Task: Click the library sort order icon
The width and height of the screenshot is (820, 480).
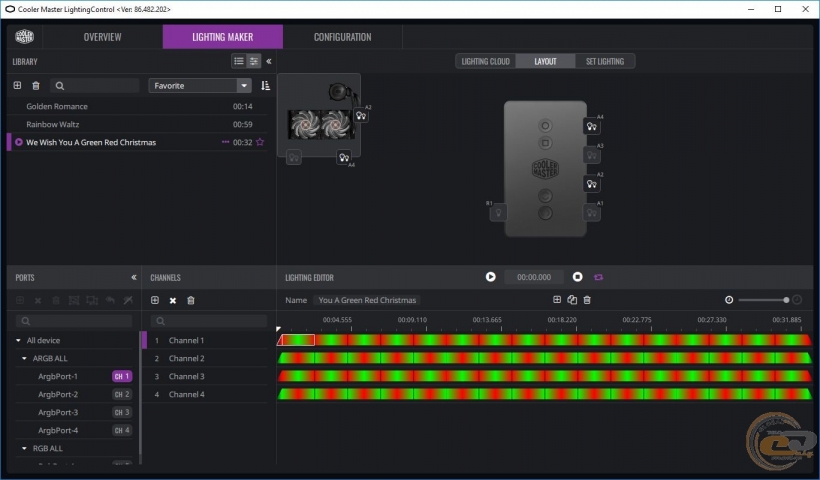Action: (x=265, y=86)
